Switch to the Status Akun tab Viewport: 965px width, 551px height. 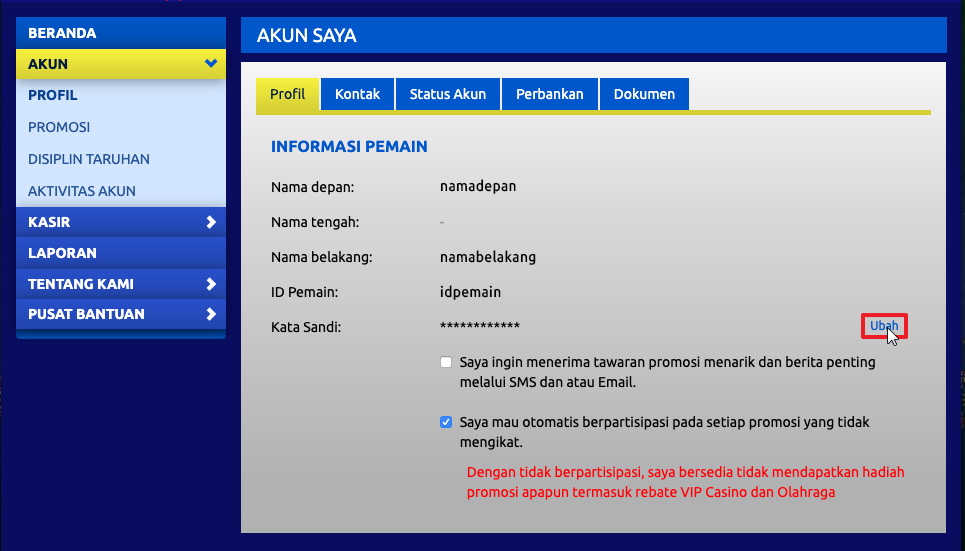coord(448,94)
